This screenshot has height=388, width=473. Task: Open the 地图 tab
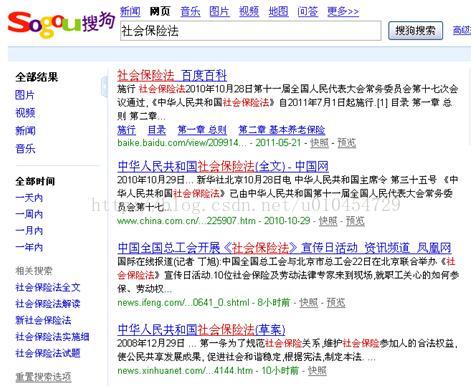click(x=278, y=11)
